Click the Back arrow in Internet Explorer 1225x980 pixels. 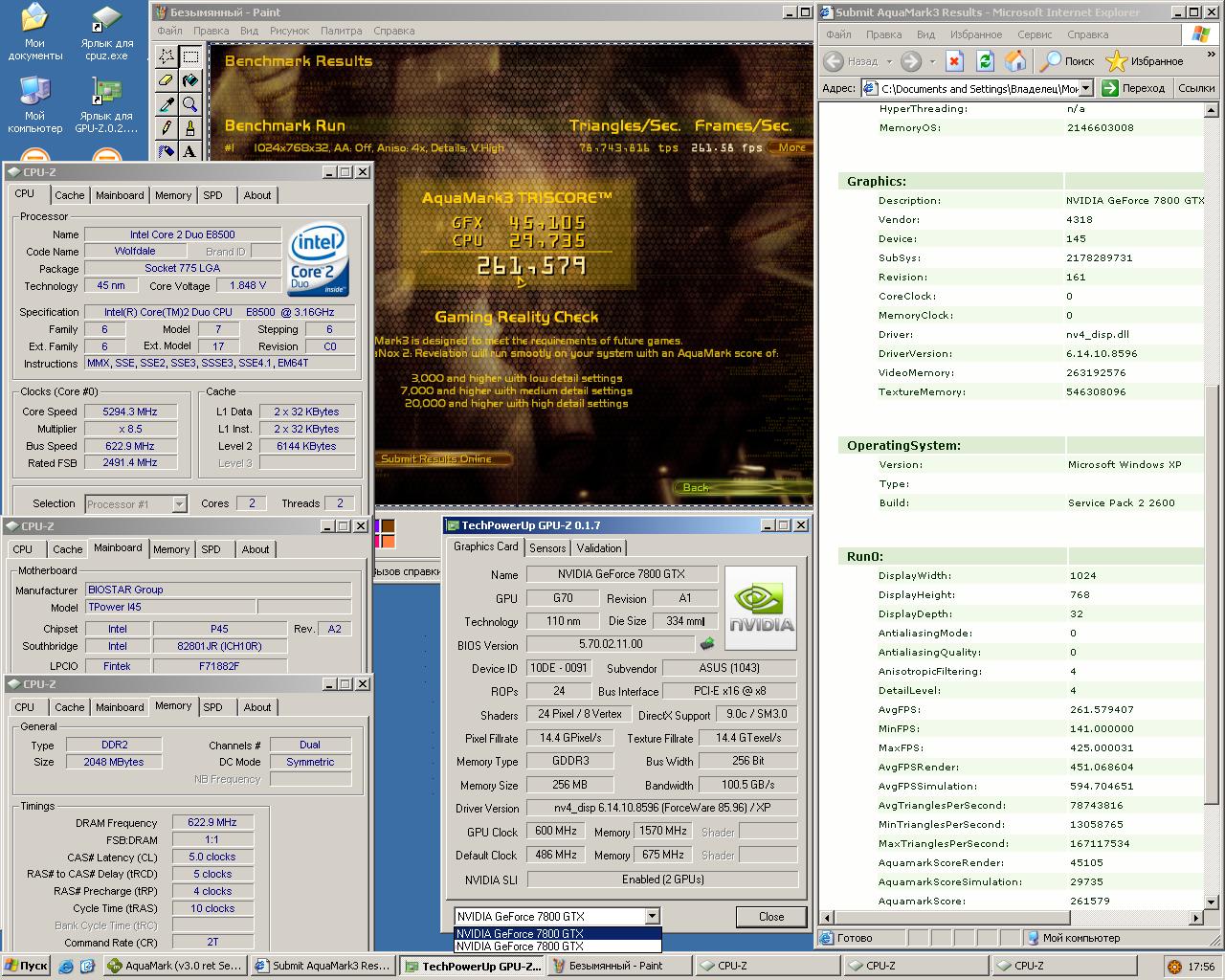tap(834, 61)
